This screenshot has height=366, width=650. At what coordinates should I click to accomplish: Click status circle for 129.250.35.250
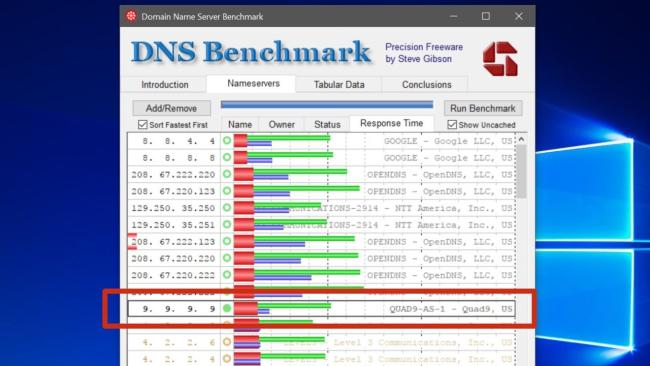(x=227, y=208)
